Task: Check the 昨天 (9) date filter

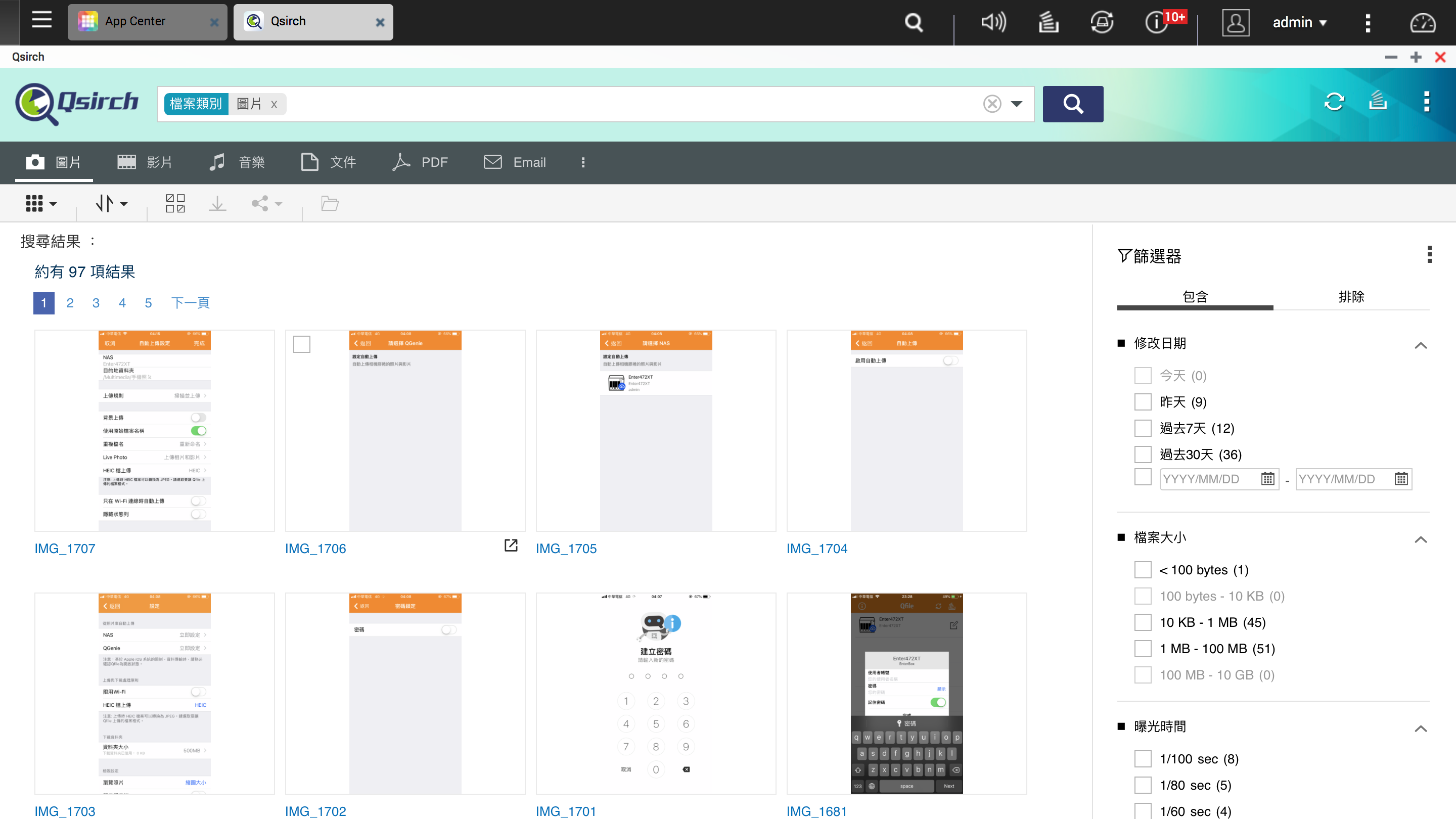Action: coord(1143,402)
